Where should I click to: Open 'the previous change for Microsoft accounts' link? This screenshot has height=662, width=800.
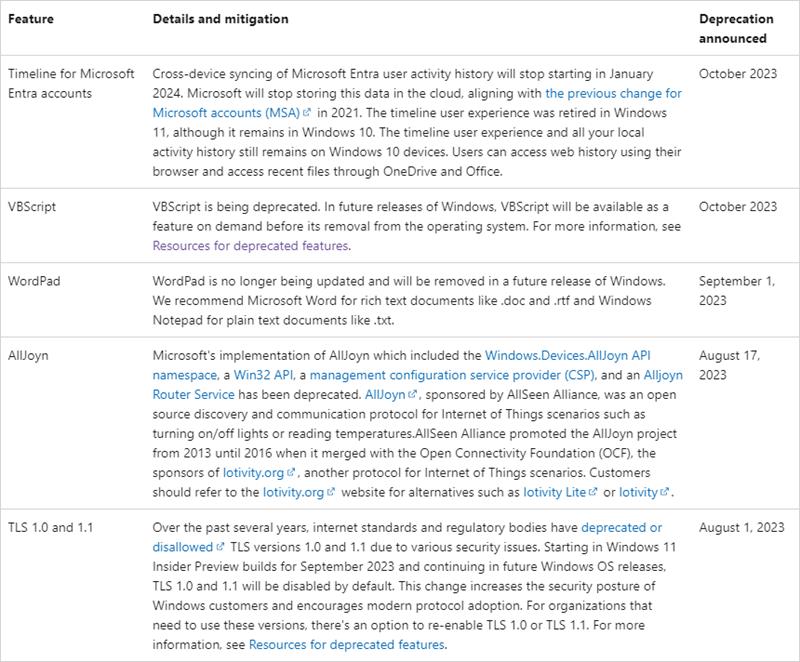(x=613, y=93)
